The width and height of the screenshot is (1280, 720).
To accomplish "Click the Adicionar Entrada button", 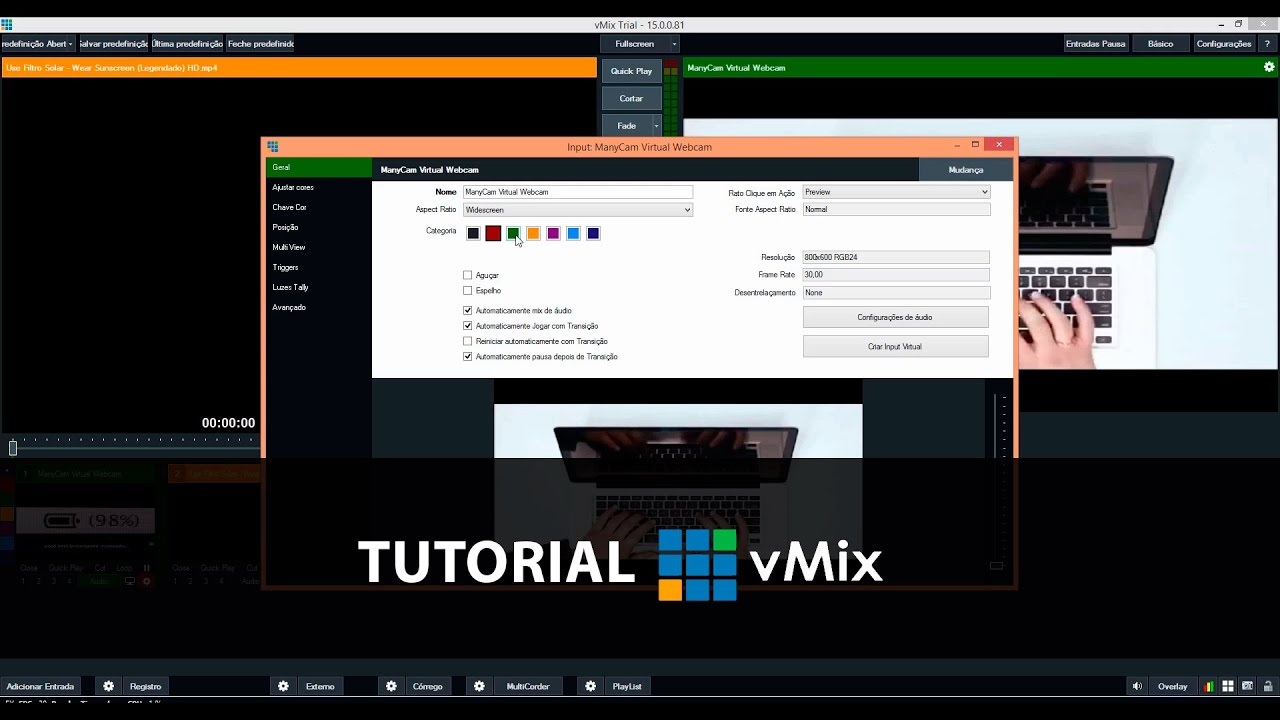I will pyautogui.click(x=41, y=686).
